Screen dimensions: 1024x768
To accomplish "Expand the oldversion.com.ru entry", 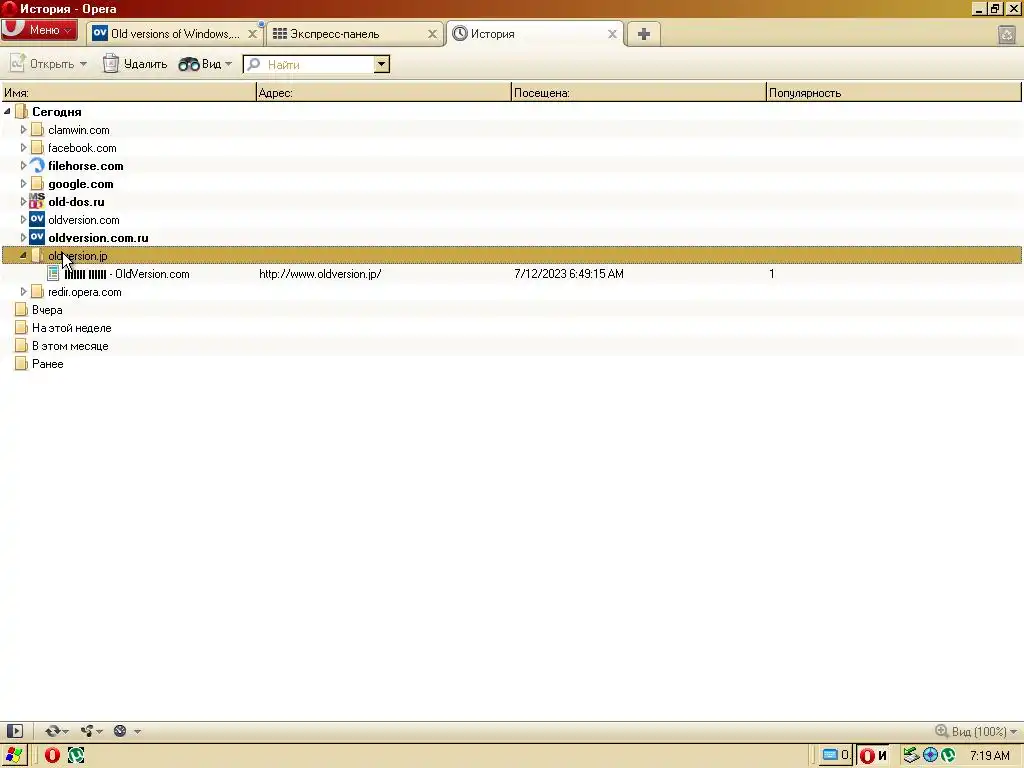I will coord(23,238).
